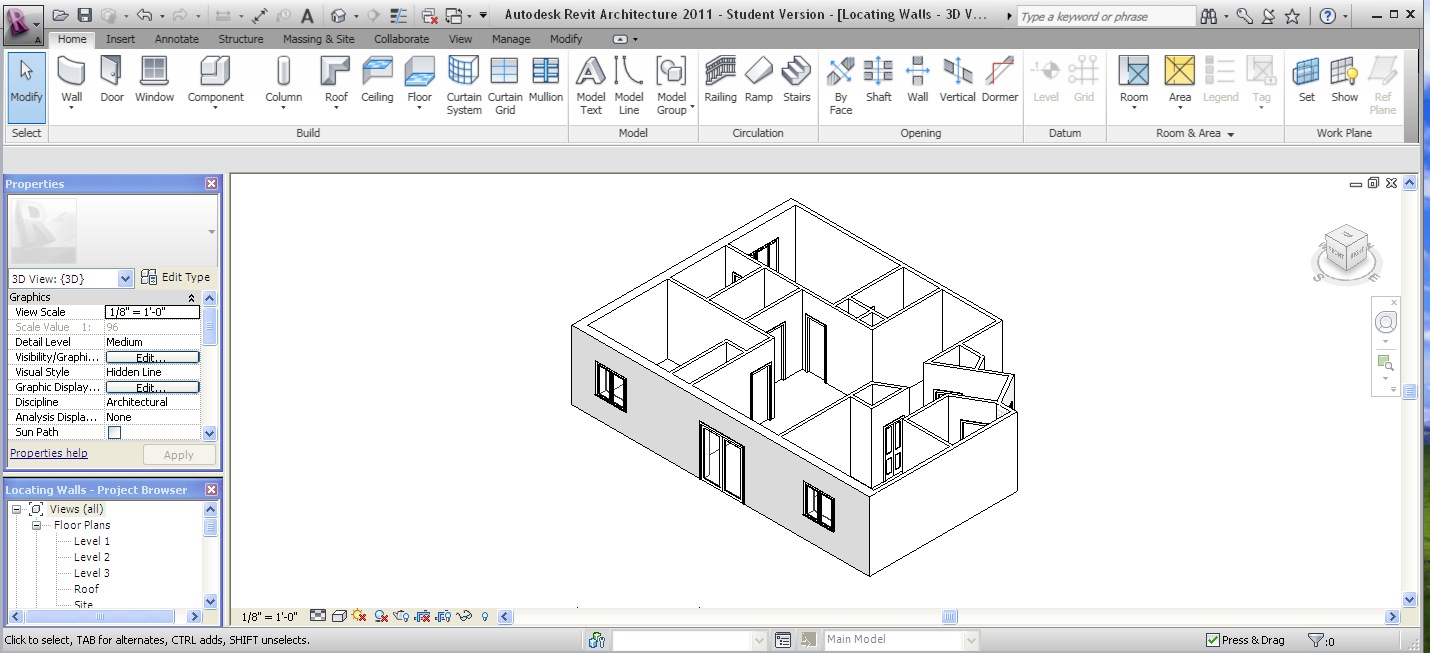
Task: Collapse the Floor Plans tree in Project Browser
Action: [34, 524]
